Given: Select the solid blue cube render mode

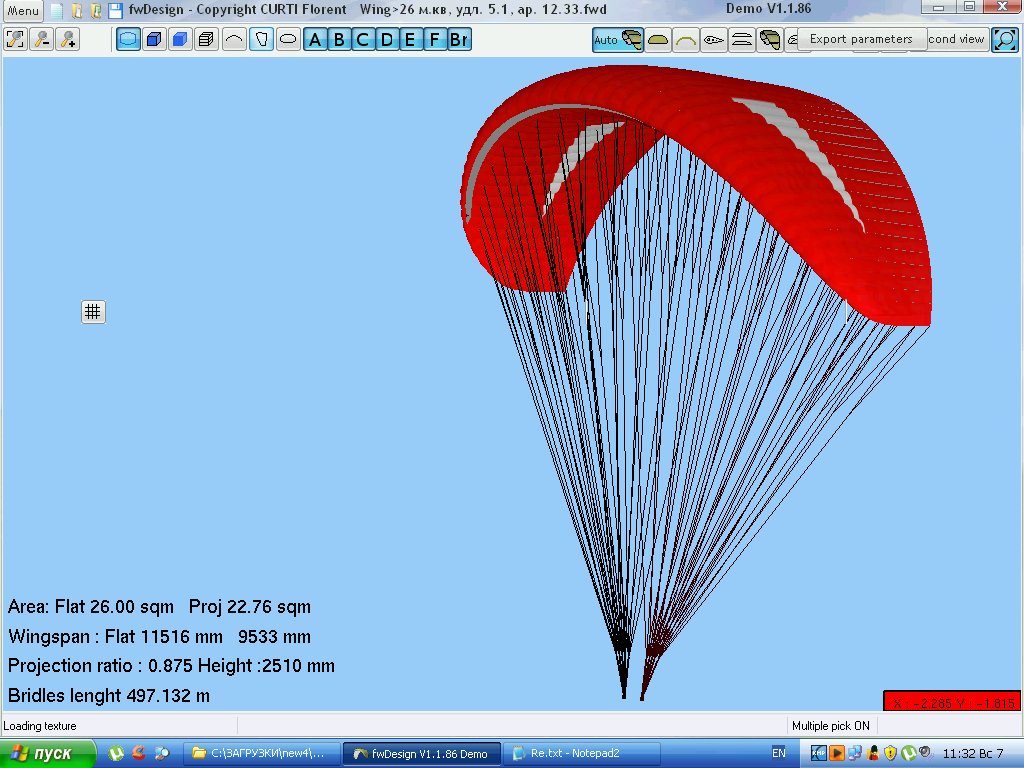Looking at the screenshot, I should tap(180, 40).
